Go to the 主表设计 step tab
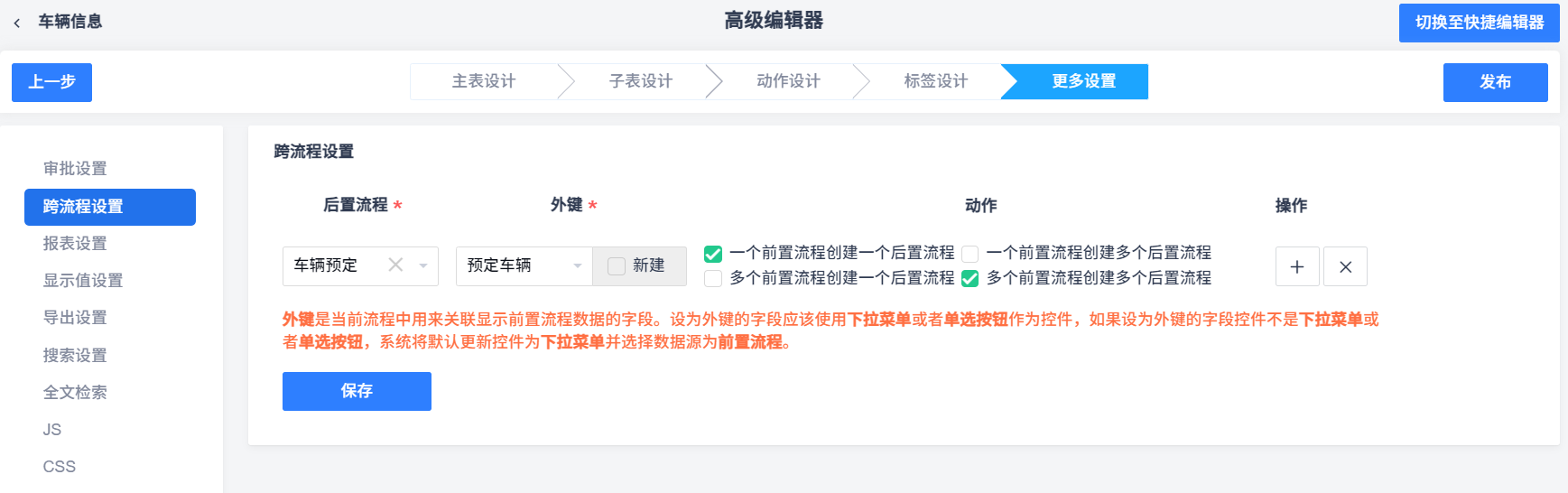The width and height of the screenshot is (1568, 493). pos(484,81)
